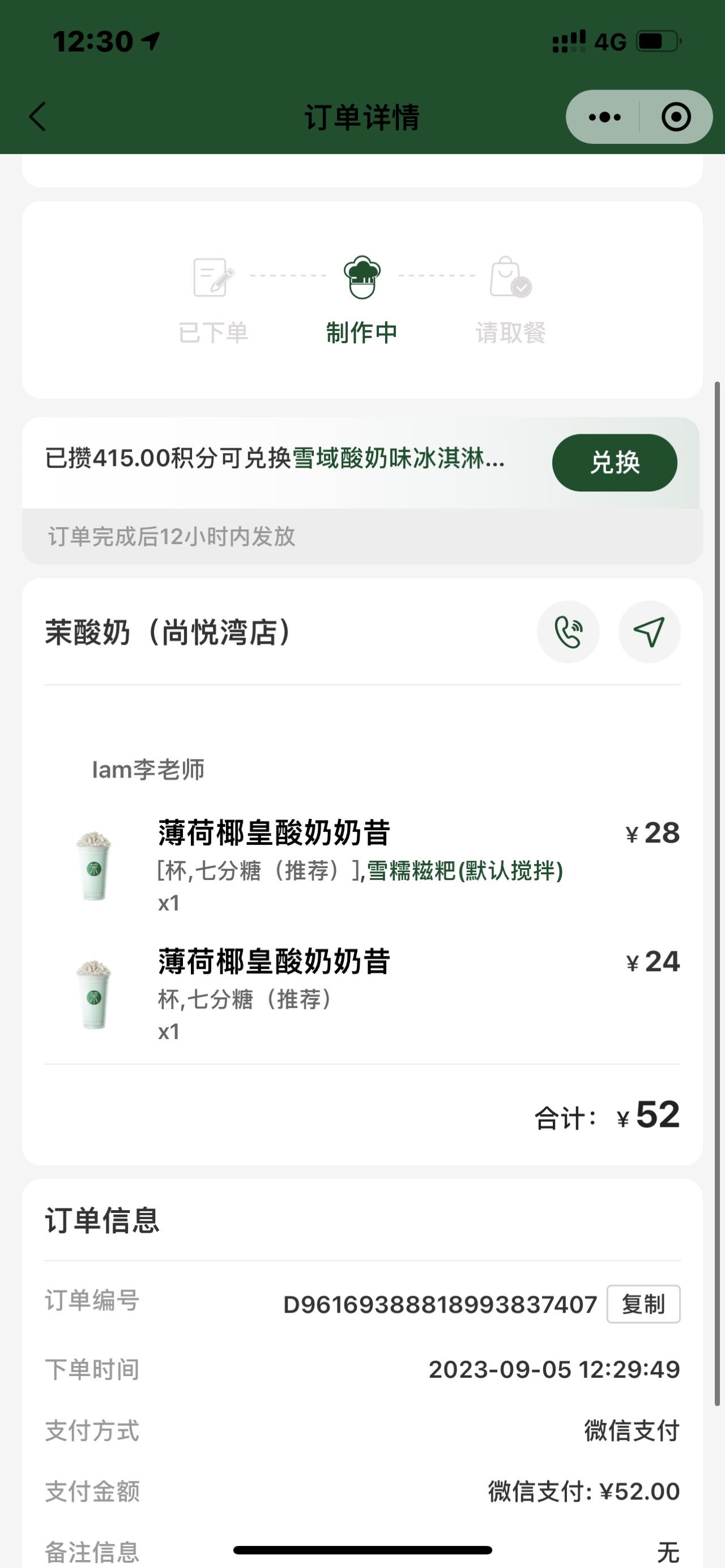The width and height of the screenshot is (725, 1568).
Task: Open the 雪域酸奶味冰淇淋 reward link
Action: (398, 458)
